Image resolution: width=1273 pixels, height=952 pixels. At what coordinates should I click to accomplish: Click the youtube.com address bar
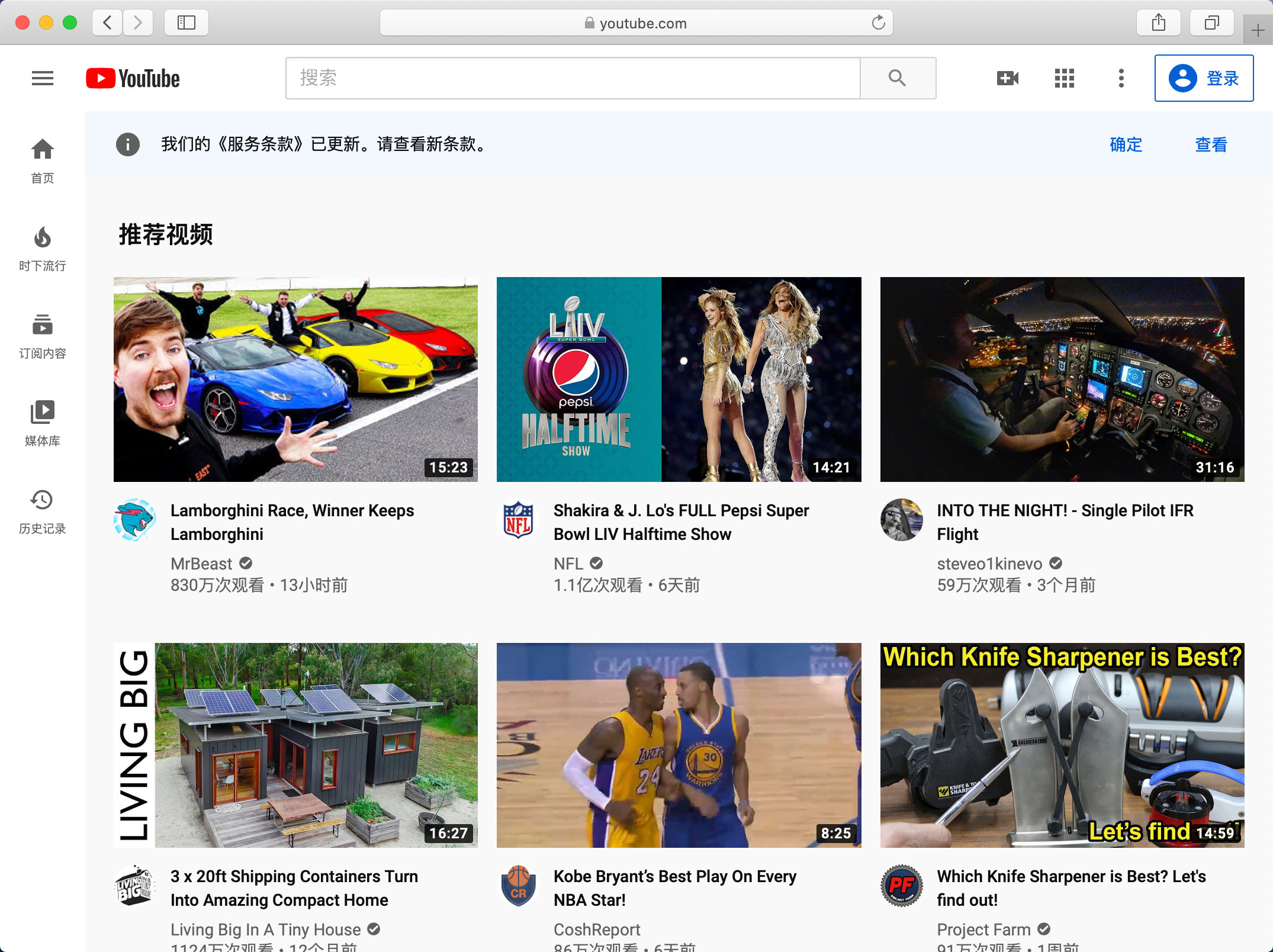(636, 23)
